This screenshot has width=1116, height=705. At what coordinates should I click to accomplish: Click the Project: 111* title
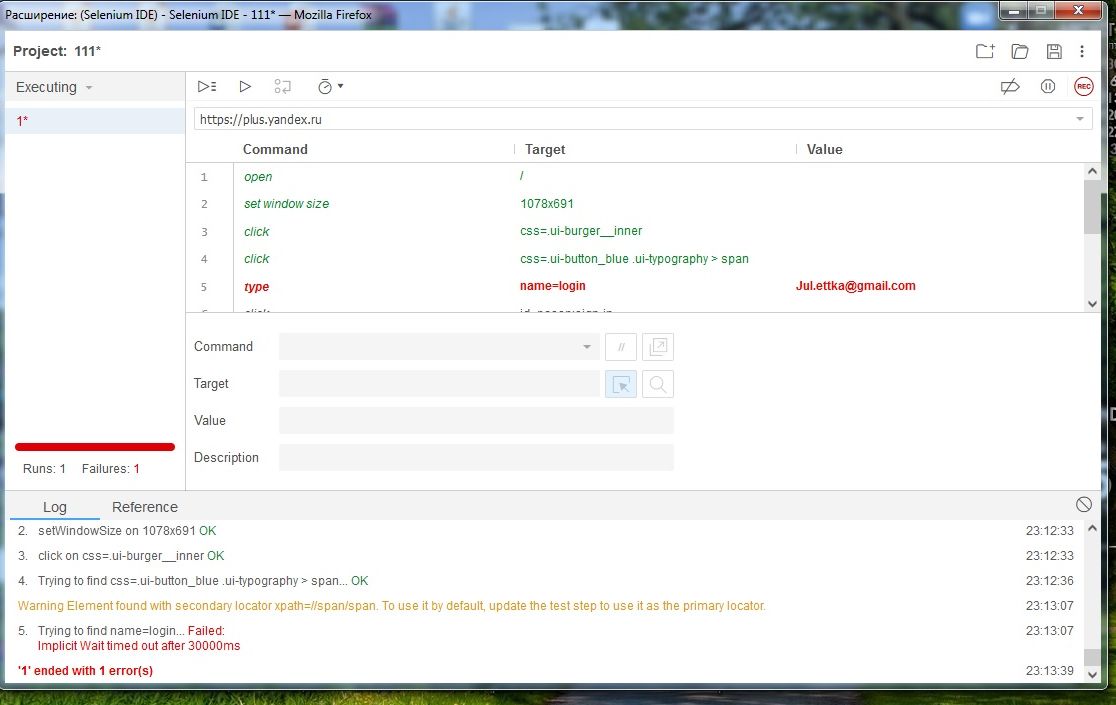pyautogui.click(x=57, y=51)
